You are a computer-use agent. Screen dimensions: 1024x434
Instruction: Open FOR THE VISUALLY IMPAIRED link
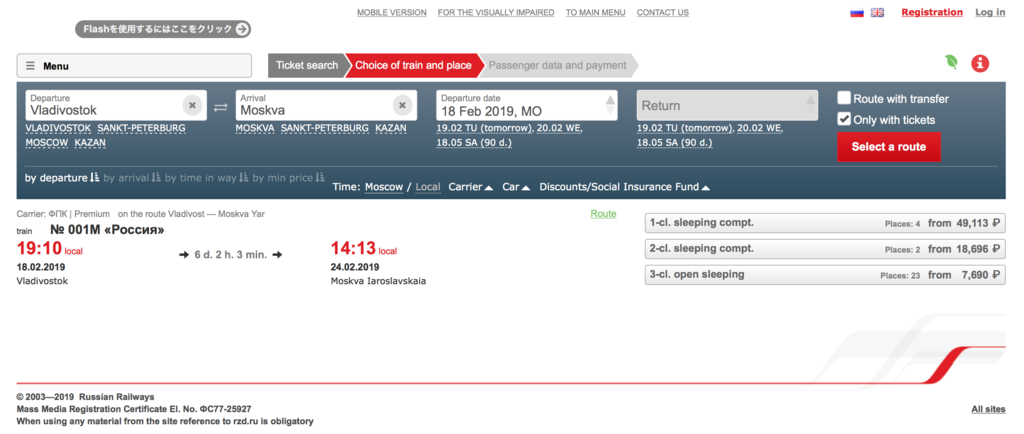click(496, 12)
